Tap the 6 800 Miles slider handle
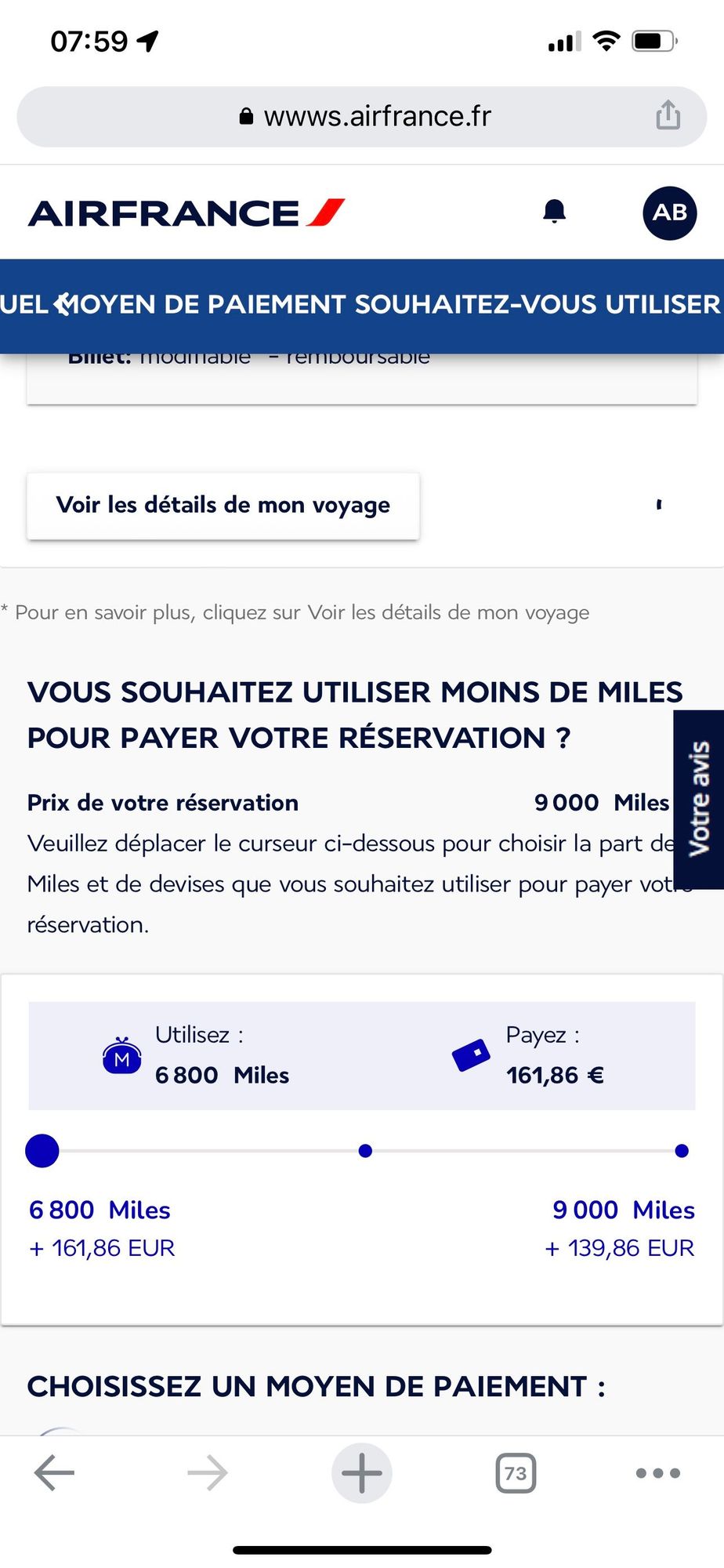This screenshot has width=724, height=1568. 42,1151
